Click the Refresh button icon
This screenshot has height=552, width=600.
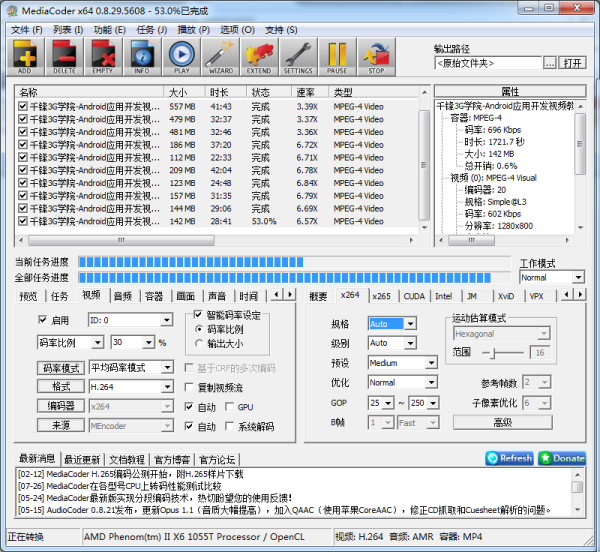[x=509, y=458]
